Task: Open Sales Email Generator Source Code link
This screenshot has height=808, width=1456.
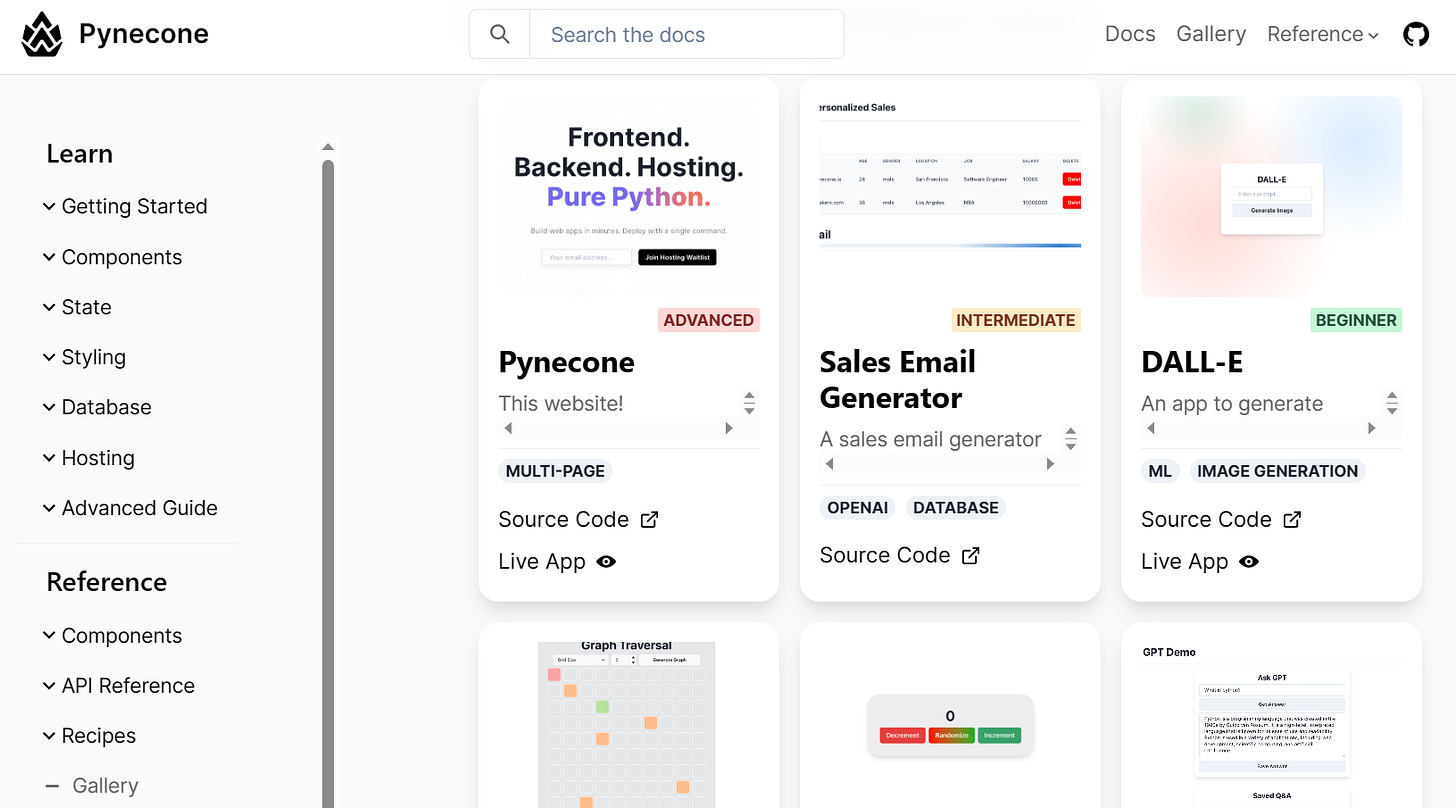Action: [899, 555]
